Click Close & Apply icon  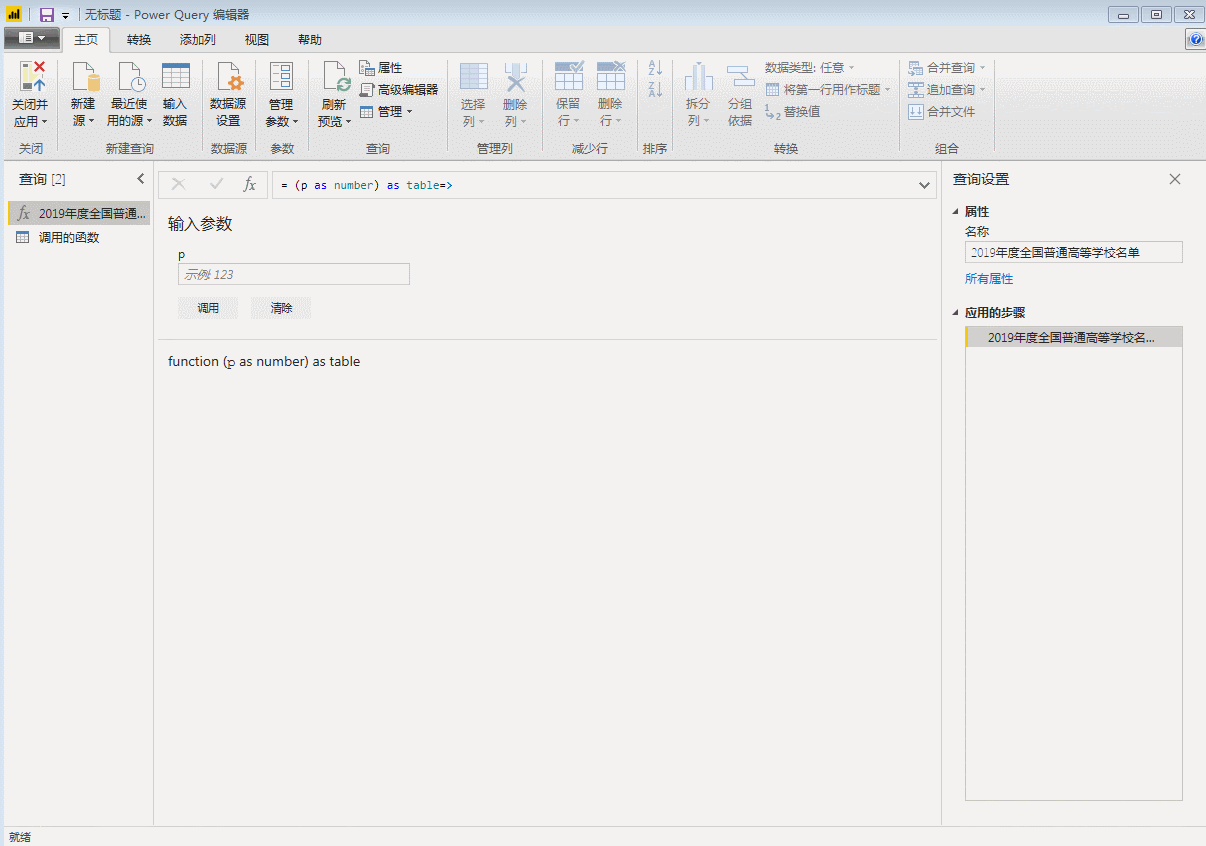pos(32,77)
